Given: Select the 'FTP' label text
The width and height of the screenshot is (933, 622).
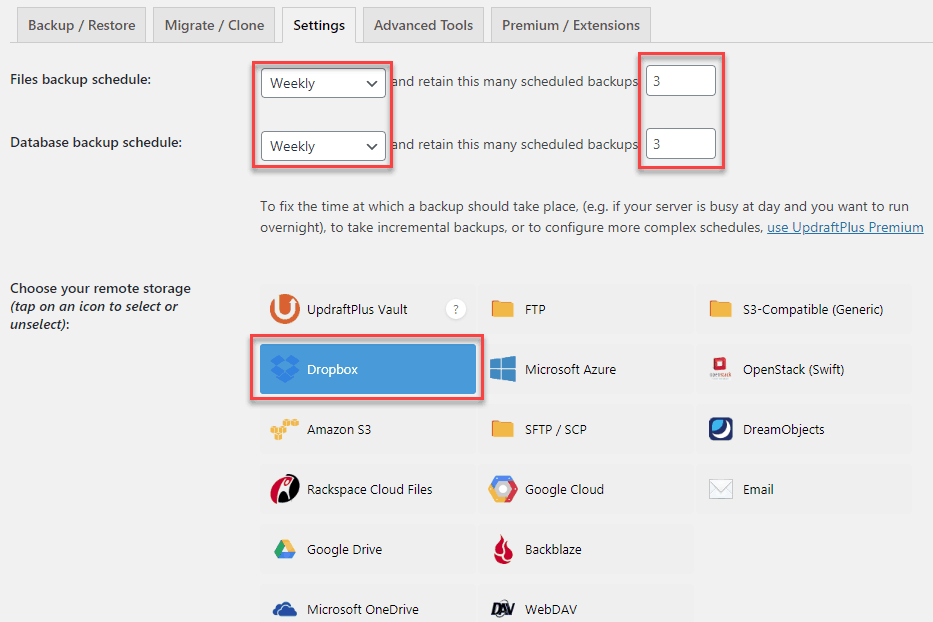Looking at the screenshot, I should coord(535,309).
